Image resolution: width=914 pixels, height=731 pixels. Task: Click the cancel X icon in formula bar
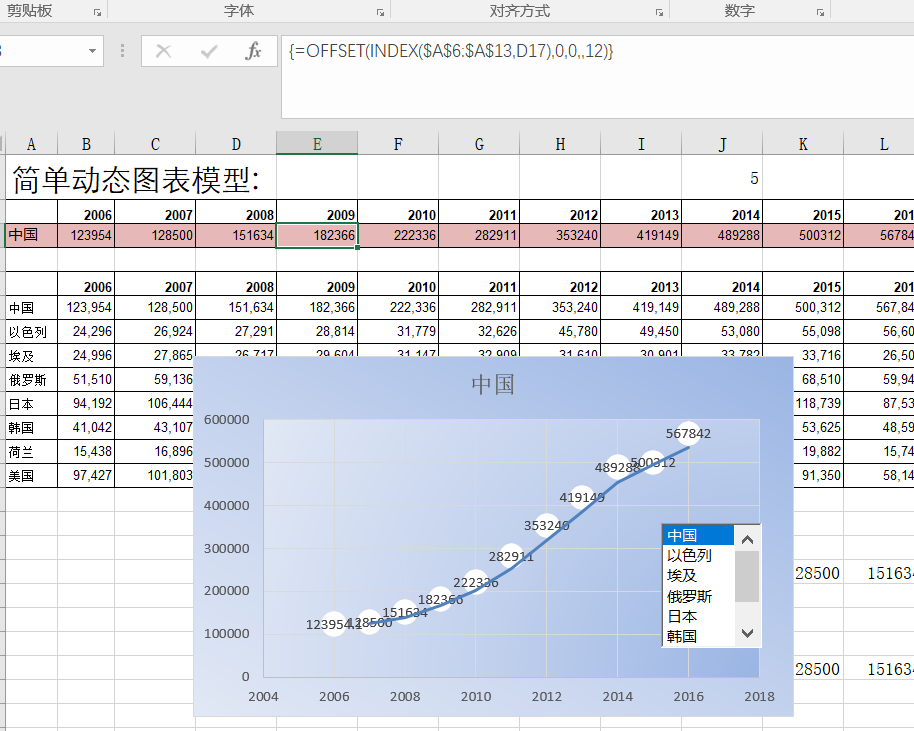(x=164, y=51)
